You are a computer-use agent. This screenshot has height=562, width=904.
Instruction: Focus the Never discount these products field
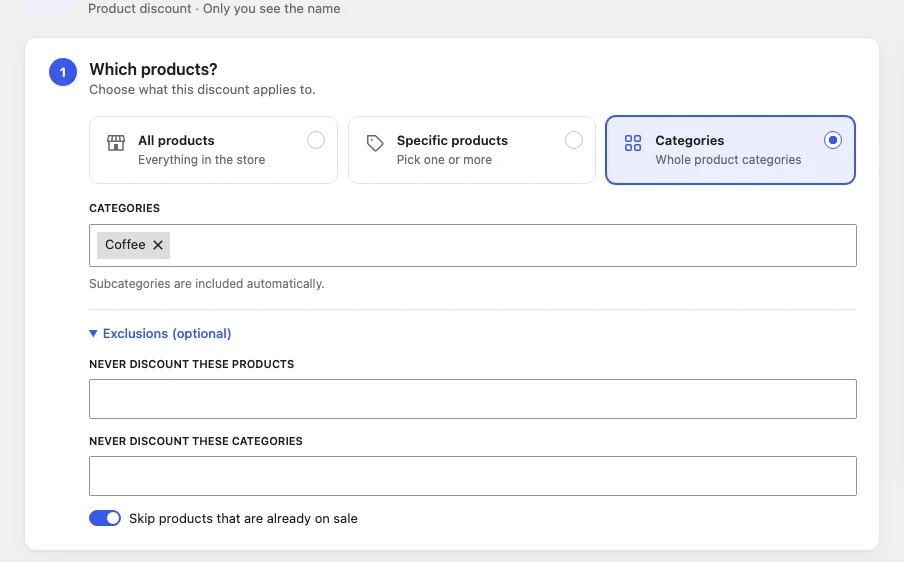point(473,399)
